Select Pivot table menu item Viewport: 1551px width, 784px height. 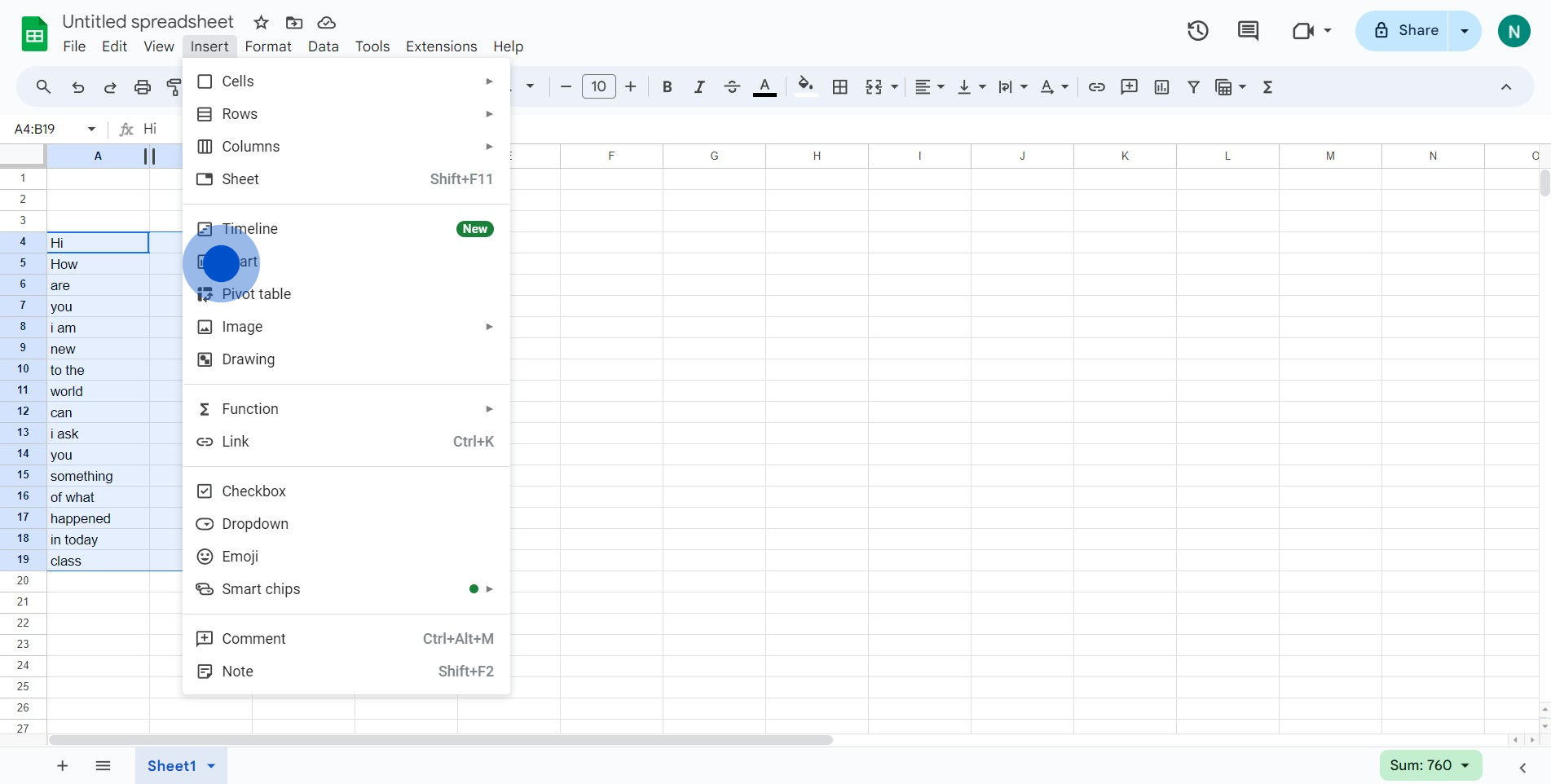point(256,294)
